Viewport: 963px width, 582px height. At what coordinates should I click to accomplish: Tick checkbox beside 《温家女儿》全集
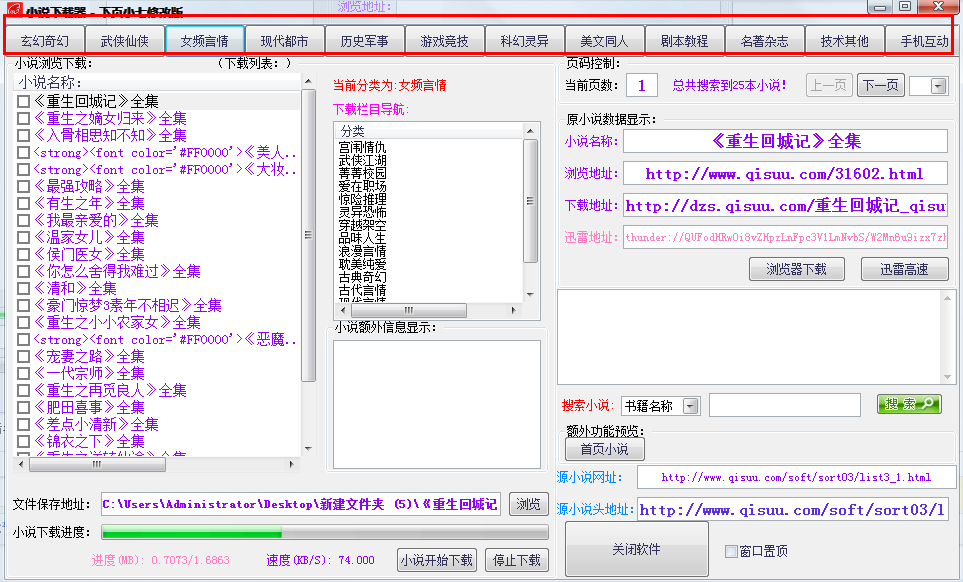pyautogui.click(x=23, y=237)
